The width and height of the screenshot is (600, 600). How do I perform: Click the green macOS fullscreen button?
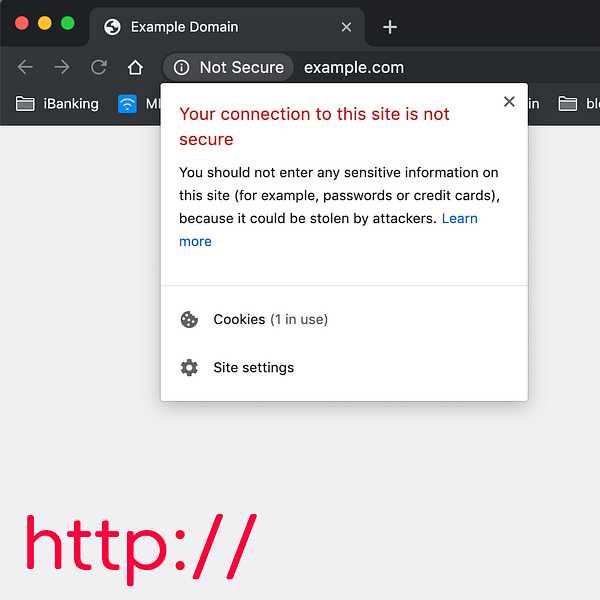[68, 23]
